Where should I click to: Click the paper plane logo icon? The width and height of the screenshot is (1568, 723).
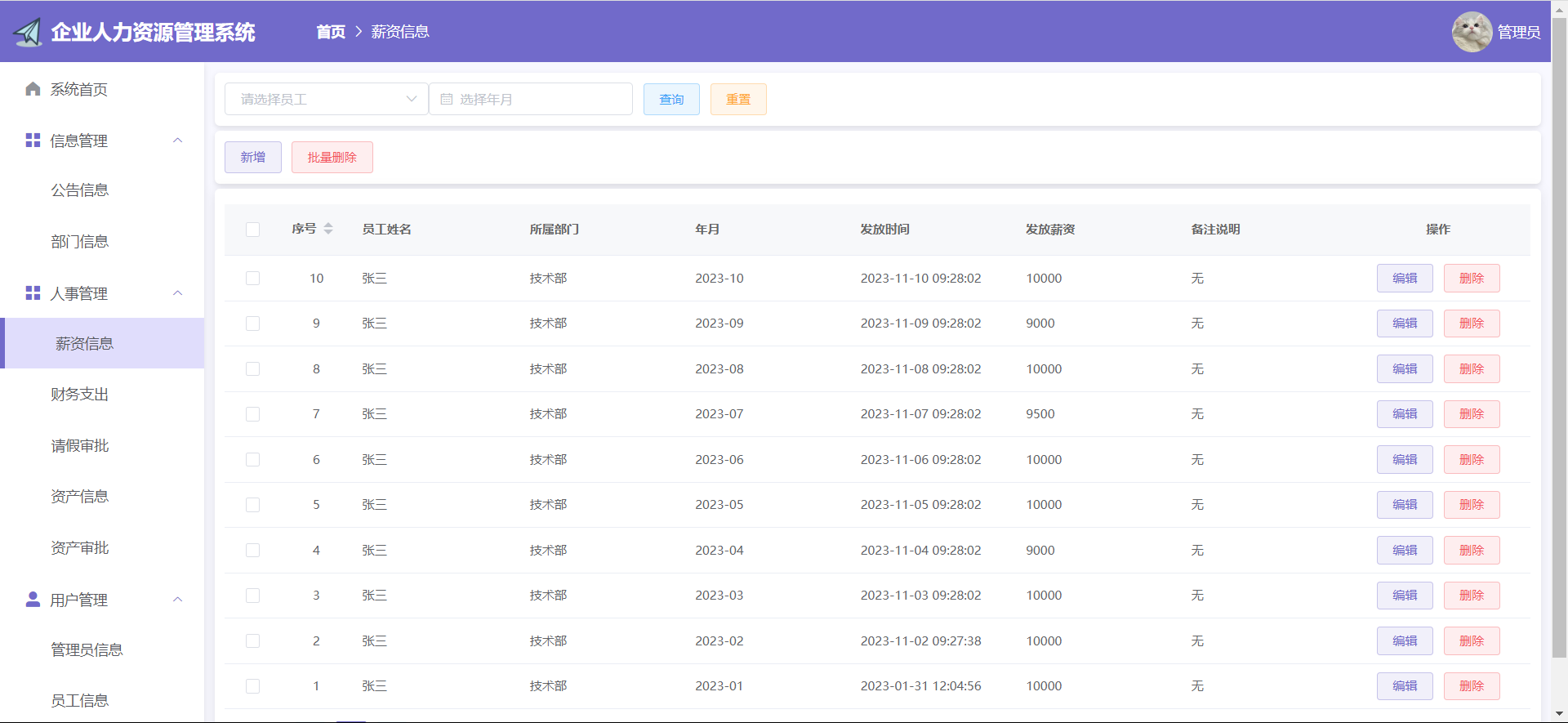pos(28,33)
